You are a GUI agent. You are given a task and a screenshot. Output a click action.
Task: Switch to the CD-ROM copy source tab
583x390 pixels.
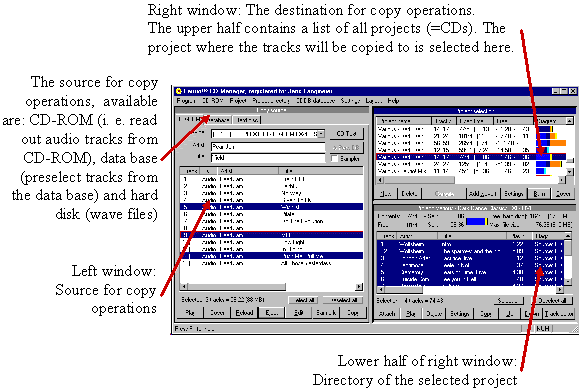coord(190,120)
